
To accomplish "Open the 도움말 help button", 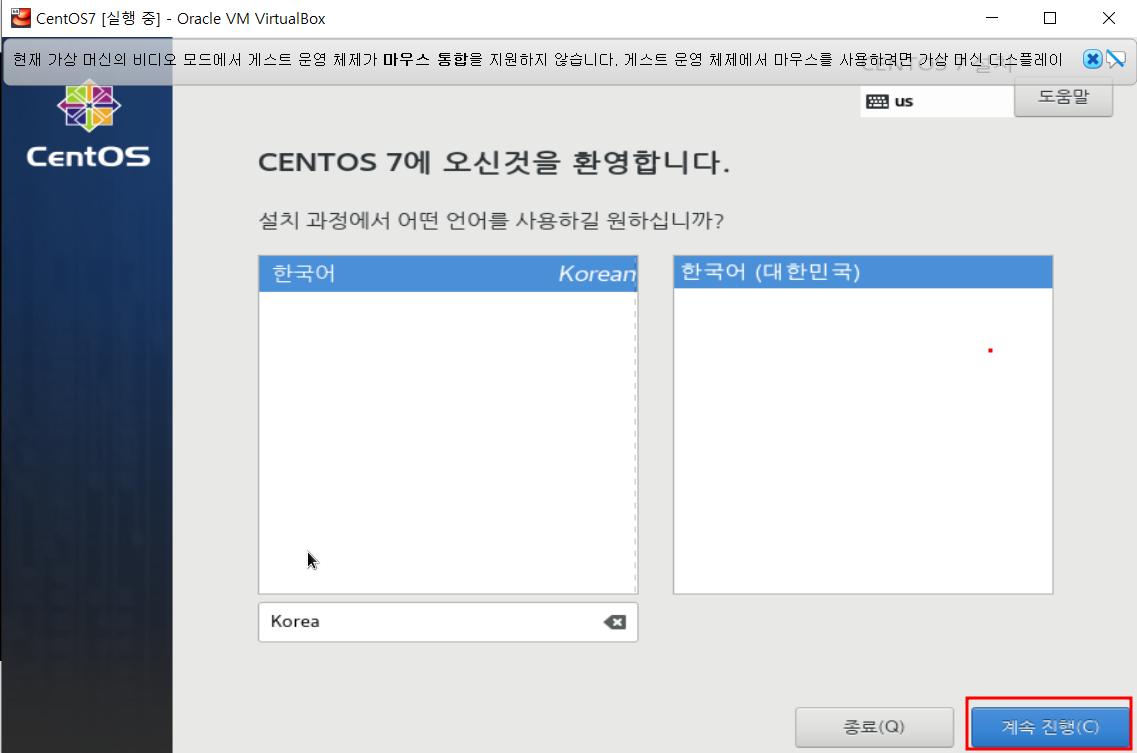I will coord(1063,97).
